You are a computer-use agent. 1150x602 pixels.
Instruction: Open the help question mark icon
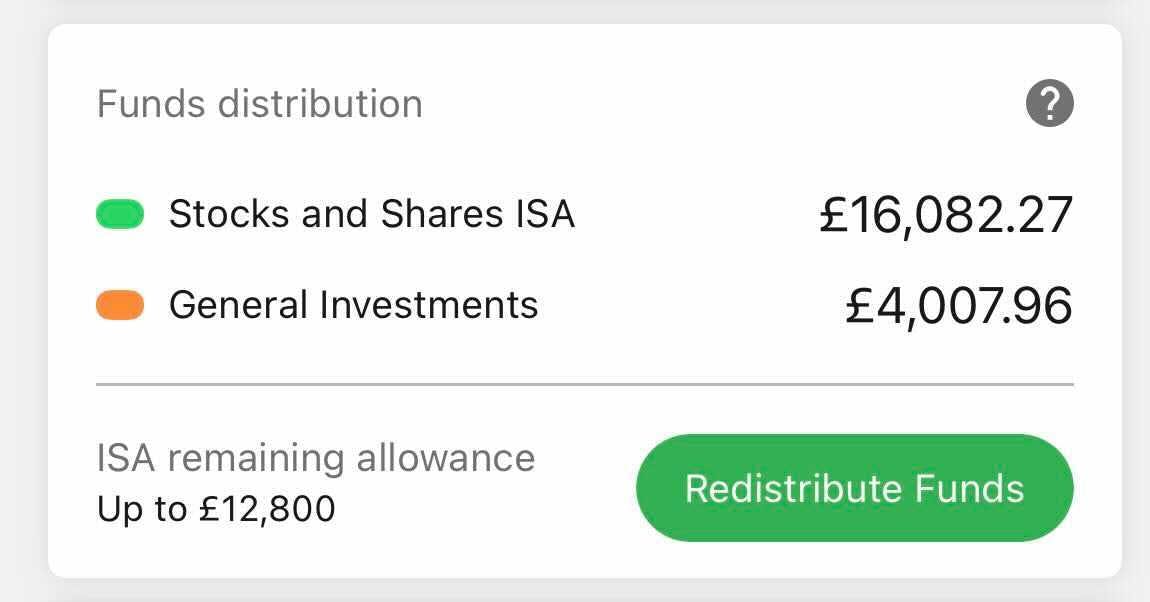pos(1049,103)
